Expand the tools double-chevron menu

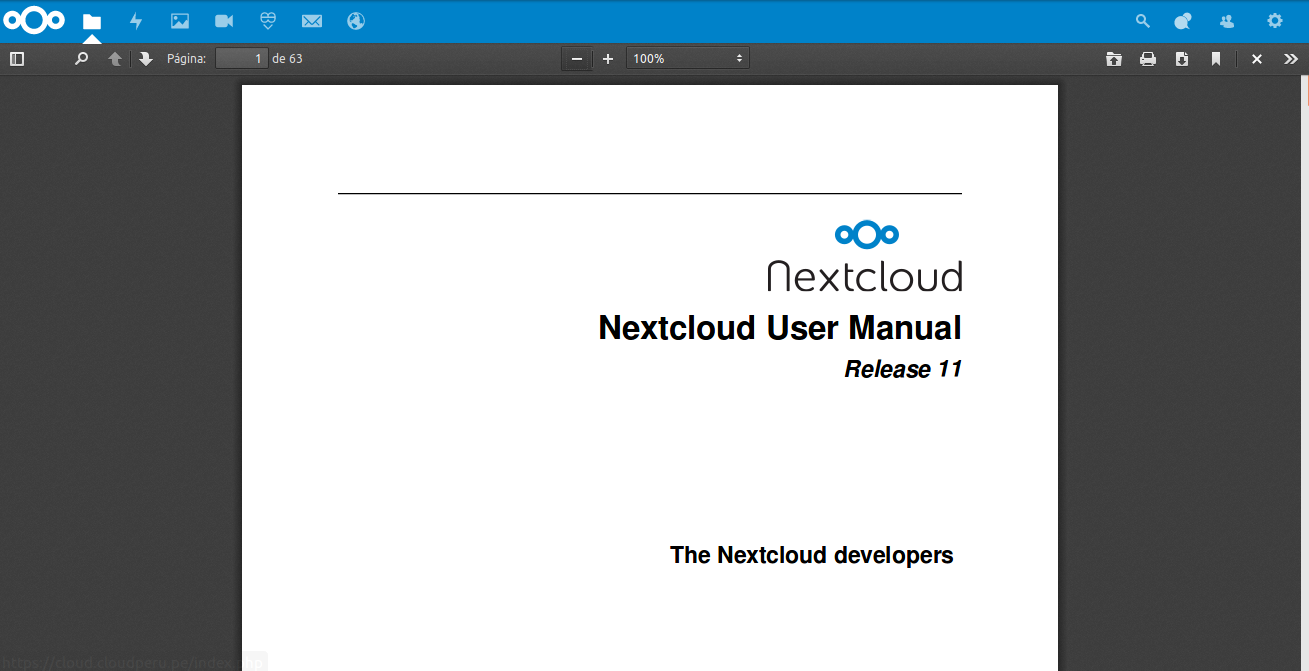pos(1291,59)
